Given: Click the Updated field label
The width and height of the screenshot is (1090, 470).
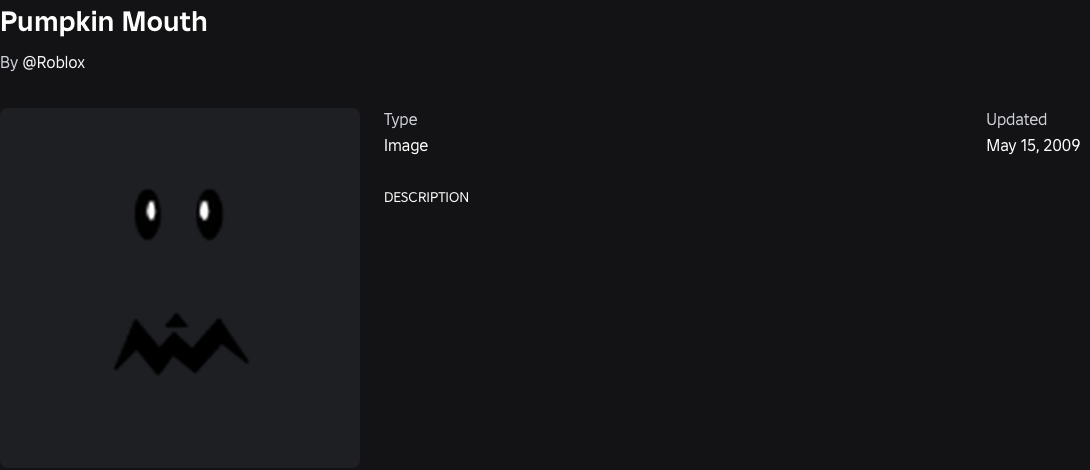Looking at the screenshot, I should [1016, 120].
